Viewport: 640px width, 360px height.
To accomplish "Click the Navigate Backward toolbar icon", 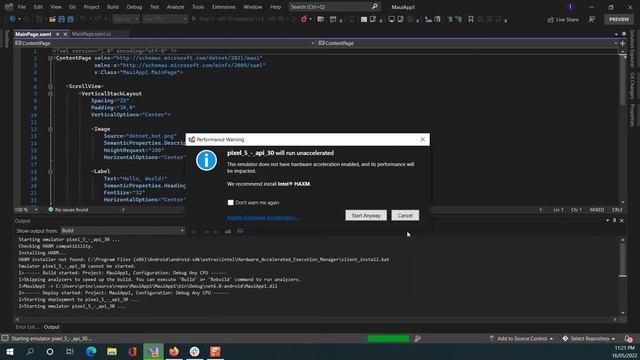I will coord(12,19).
